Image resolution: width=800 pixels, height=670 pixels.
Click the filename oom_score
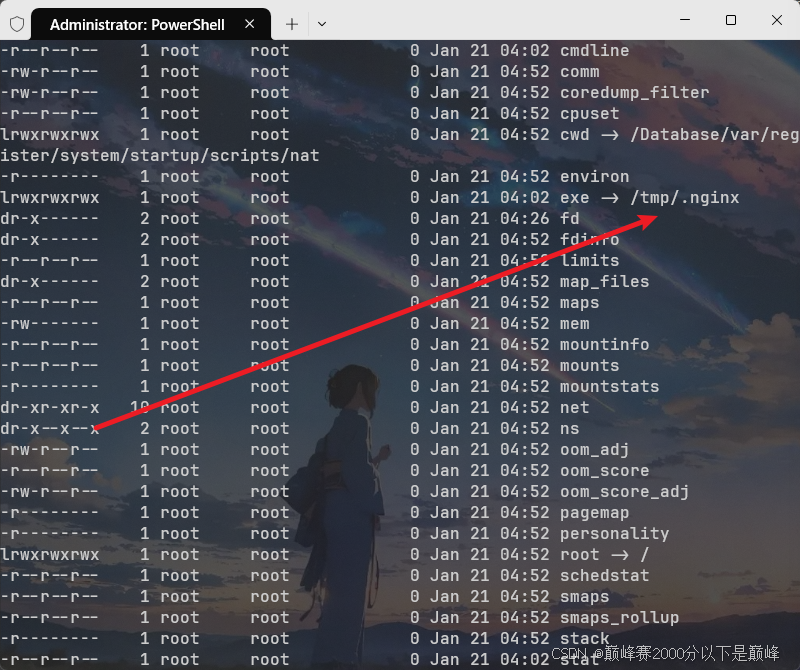point(605,470)
